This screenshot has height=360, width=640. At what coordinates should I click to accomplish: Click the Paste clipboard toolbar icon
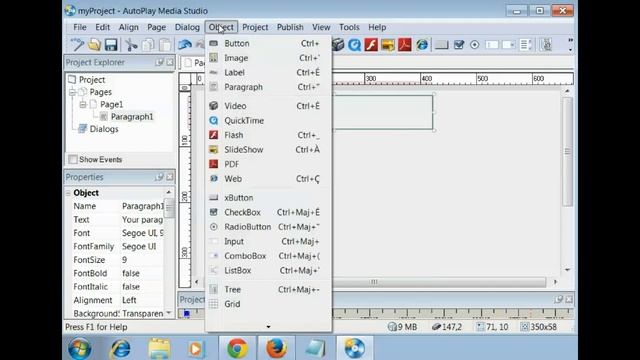pyautogui.click(x=165, y=44)
